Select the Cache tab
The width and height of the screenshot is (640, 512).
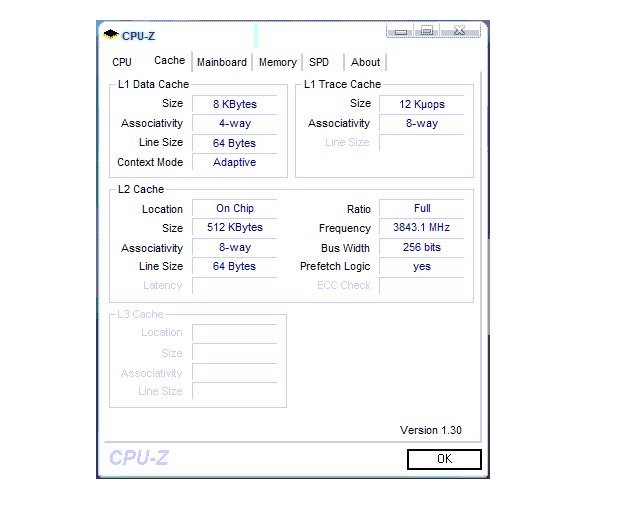click(169, 60)
